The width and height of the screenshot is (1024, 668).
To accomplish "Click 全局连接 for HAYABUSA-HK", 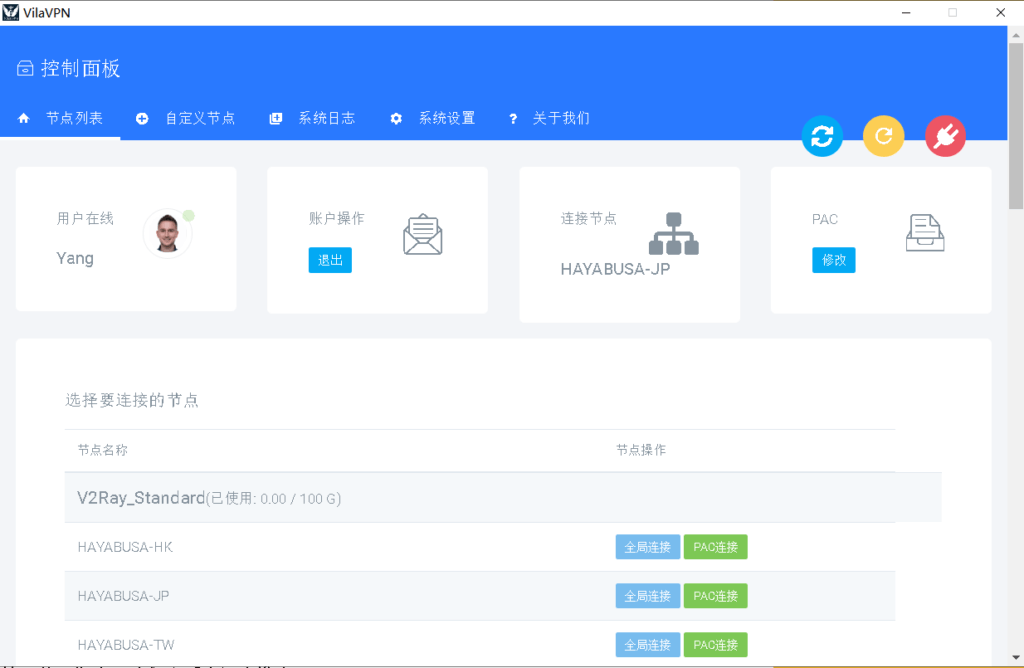I will click(647, 547).
